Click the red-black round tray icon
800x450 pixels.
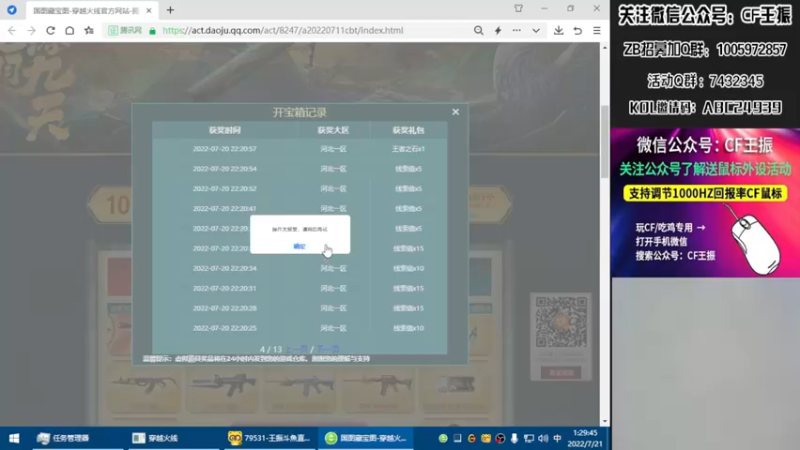[x=500, y=438]
